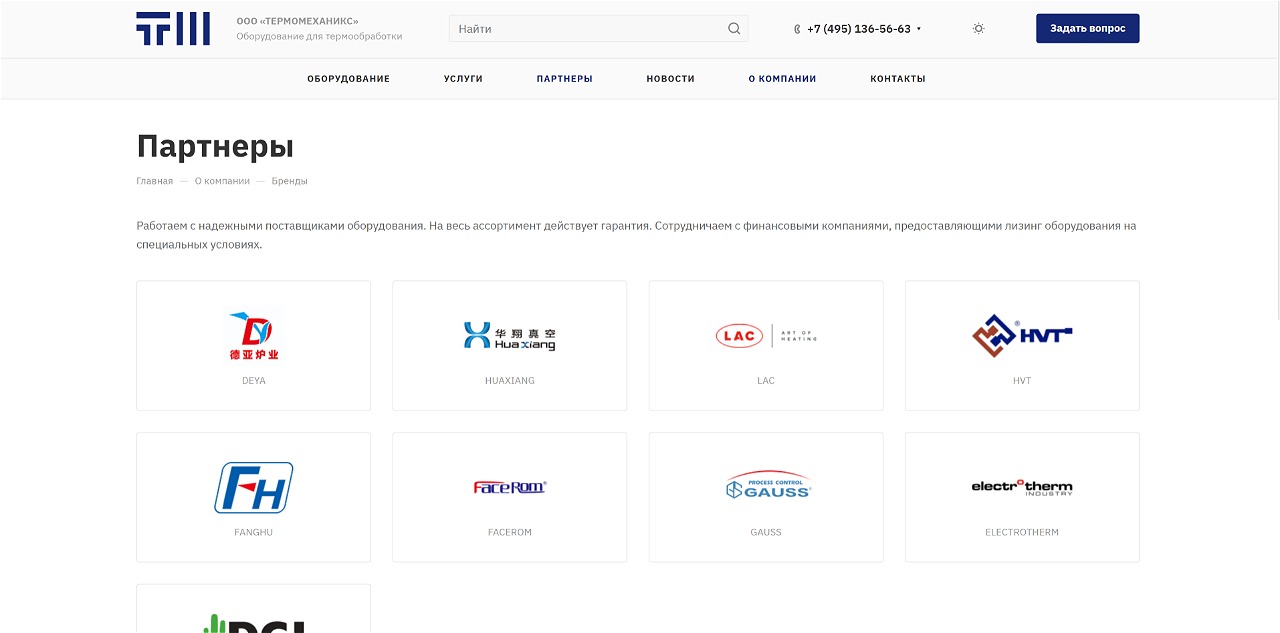
Task: Open search using the magnifier icon
Action: 733,28
